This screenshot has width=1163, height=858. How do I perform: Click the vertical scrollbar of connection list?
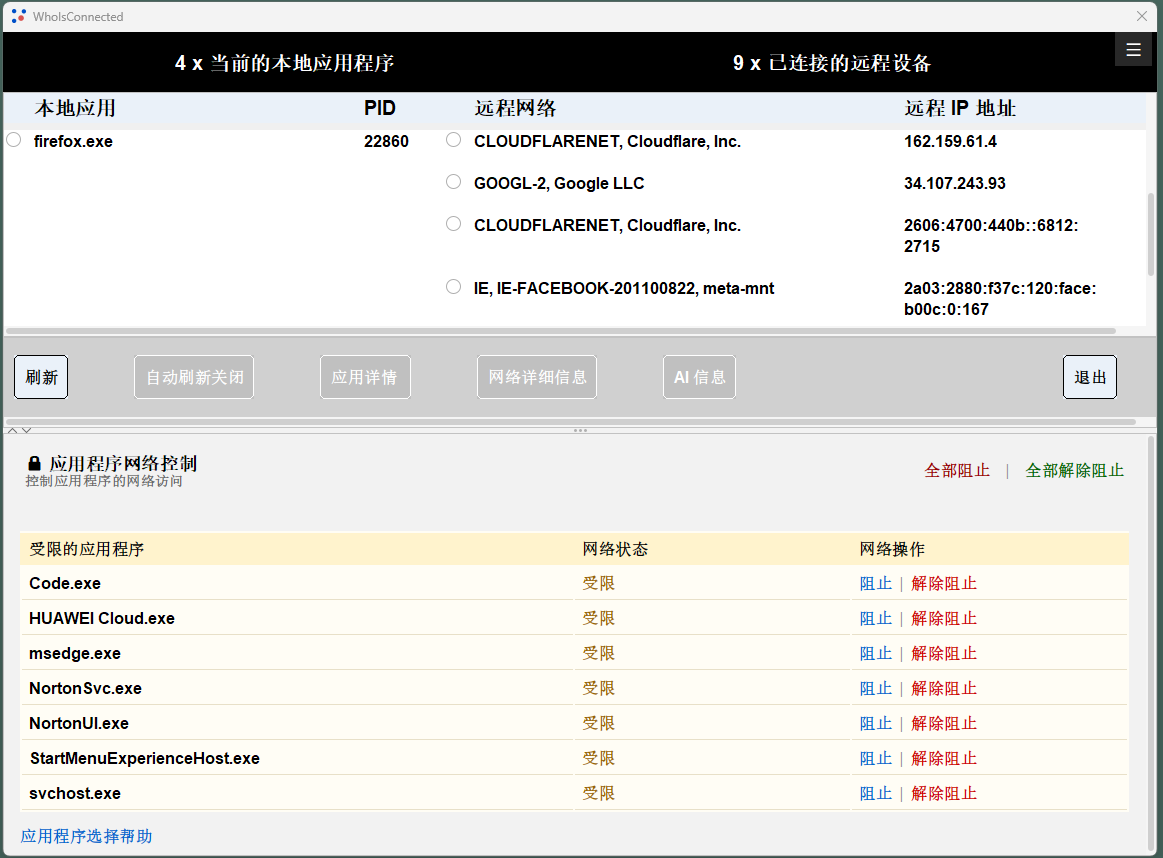tap(1151, 234)
